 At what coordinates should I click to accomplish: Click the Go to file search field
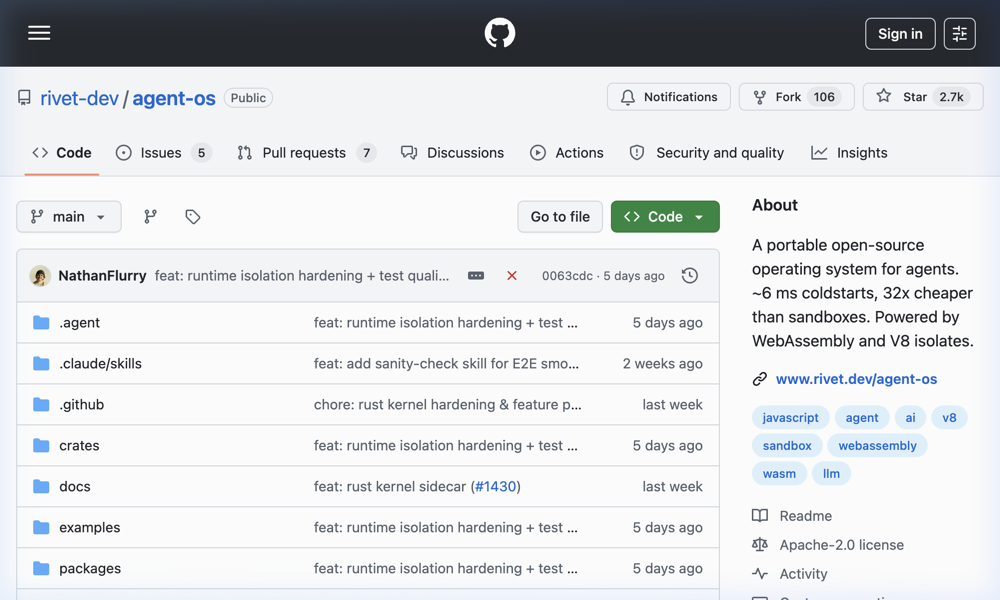click(x=560, y=217)
